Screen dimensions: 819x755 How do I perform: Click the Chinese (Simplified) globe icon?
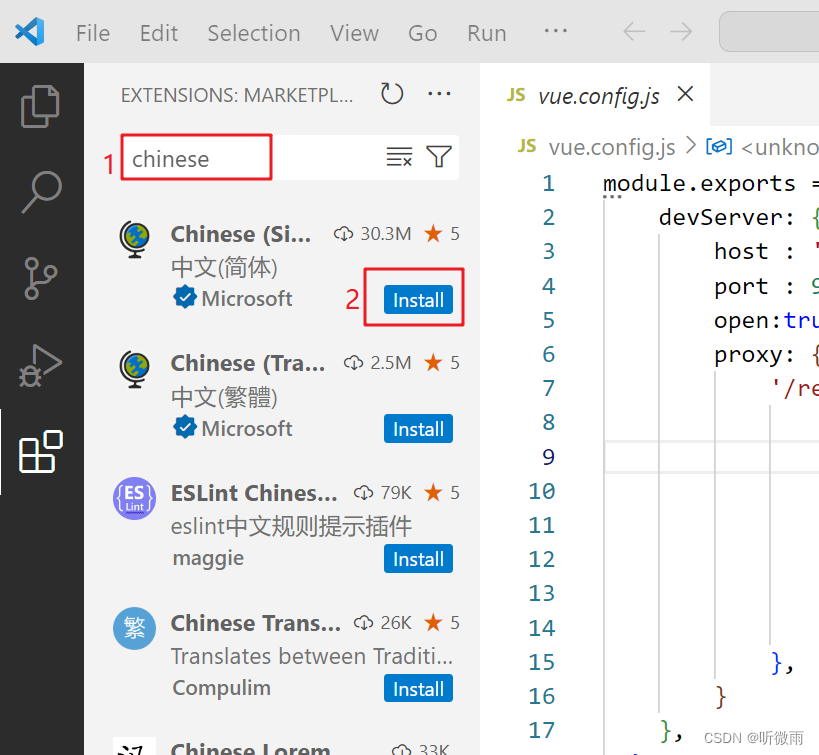[135, 239]
